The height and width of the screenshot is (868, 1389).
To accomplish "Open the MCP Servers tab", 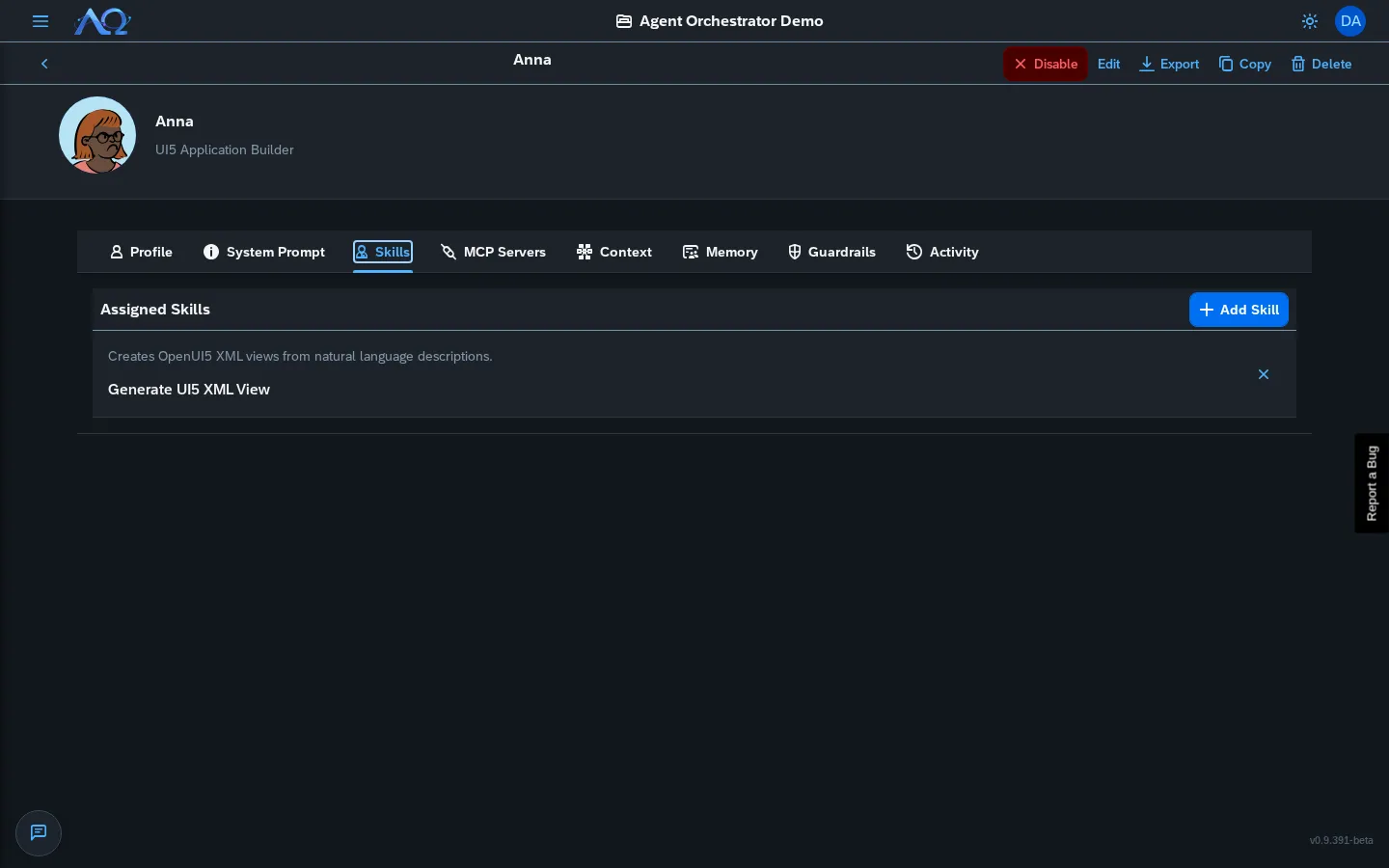I will pyautogui.click(x=493, y=252).
